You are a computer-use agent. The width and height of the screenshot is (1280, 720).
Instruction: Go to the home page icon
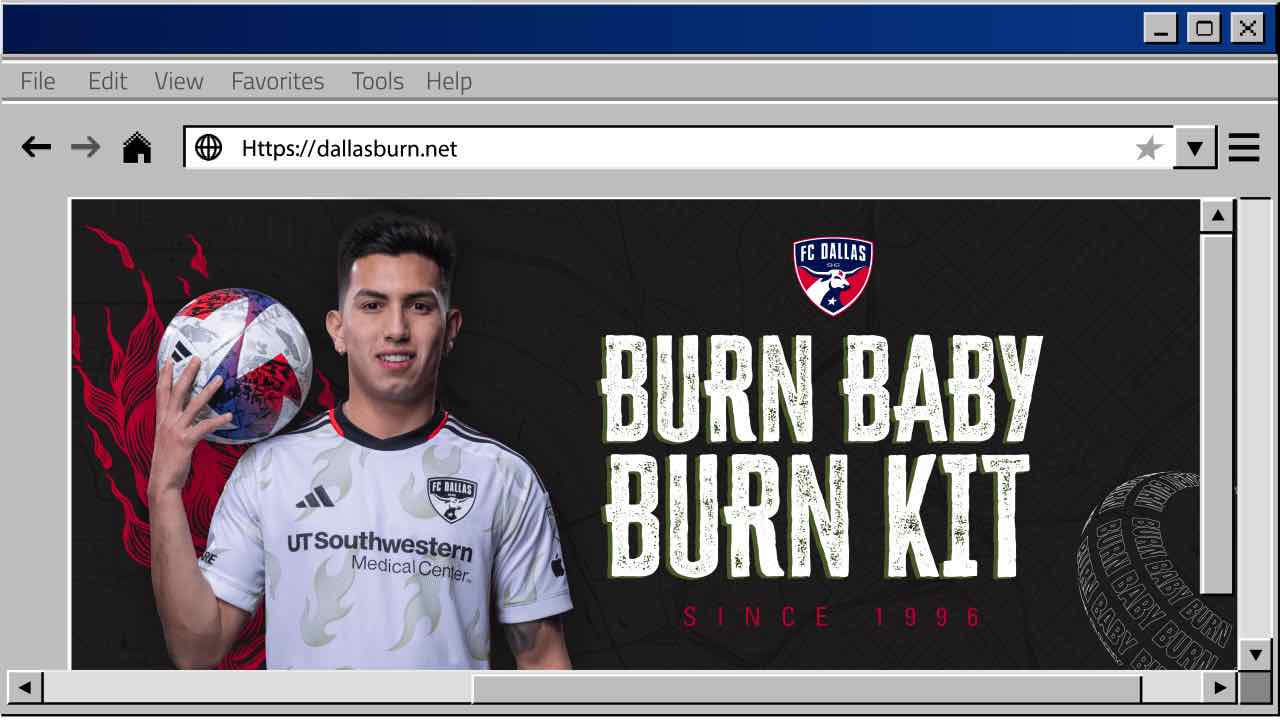coord(137,148)
